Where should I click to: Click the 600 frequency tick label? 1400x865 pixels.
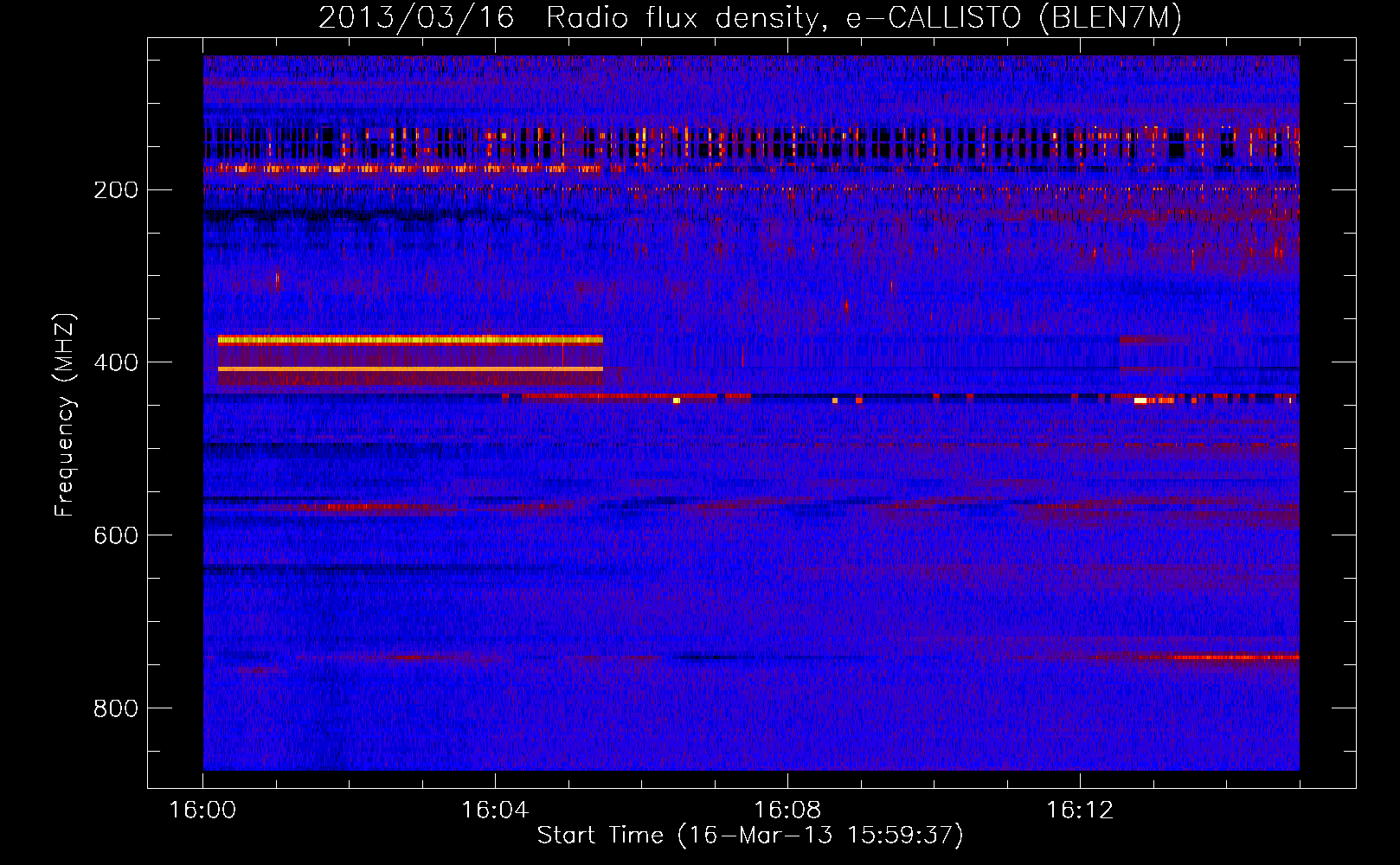coord(116,536)
